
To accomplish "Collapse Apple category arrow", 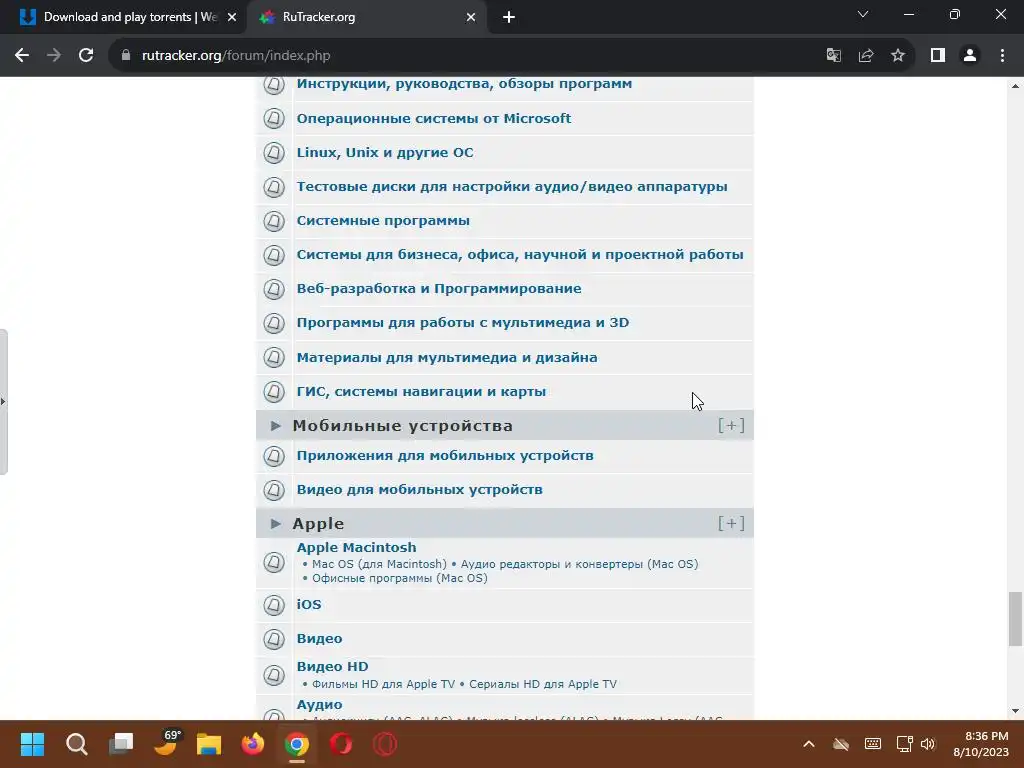I will coord(276,524).
